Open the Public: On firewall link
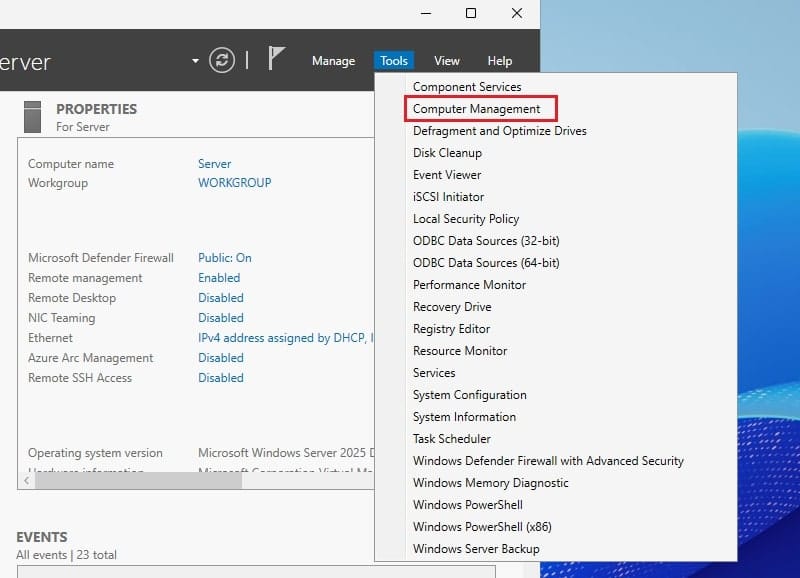This screenshot has height=578, width=800. click(225, 258)
